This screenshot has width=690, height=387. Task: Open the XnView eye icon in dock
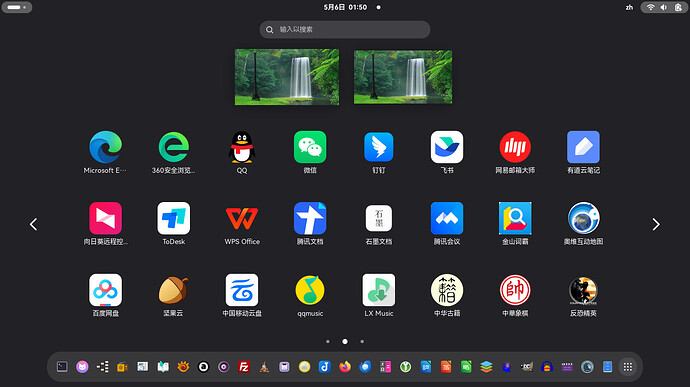click(x=183, y=367)
